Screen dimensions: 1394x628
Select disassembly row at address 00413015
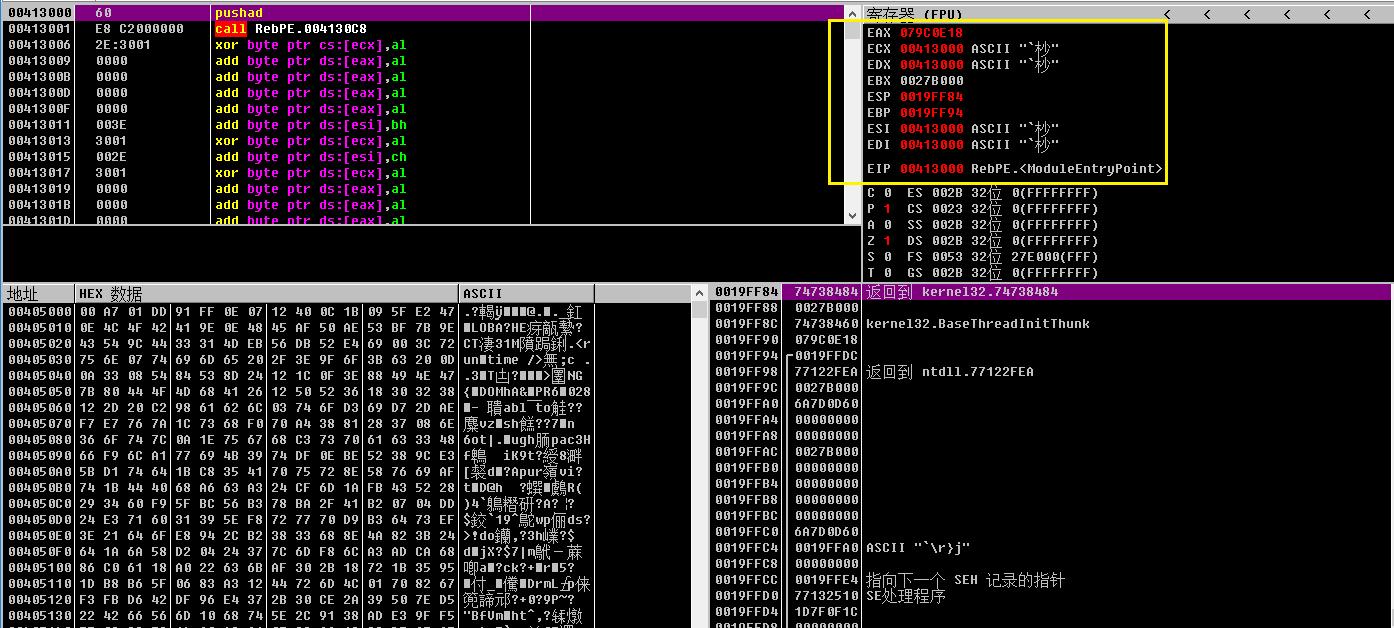point(424,157)
